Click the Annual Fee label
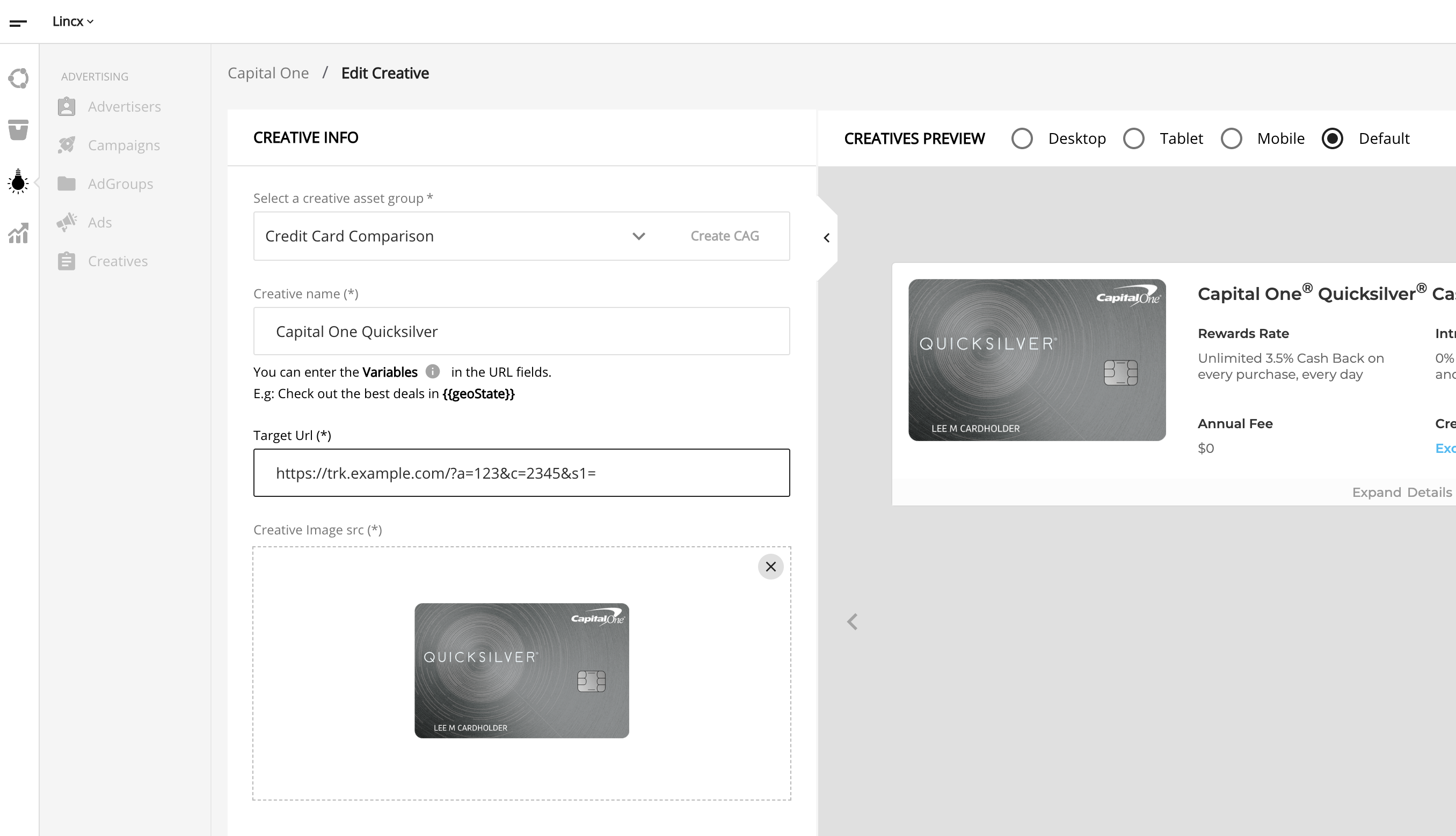This screenshot has height=836, width=1456. coord(1235,424)
